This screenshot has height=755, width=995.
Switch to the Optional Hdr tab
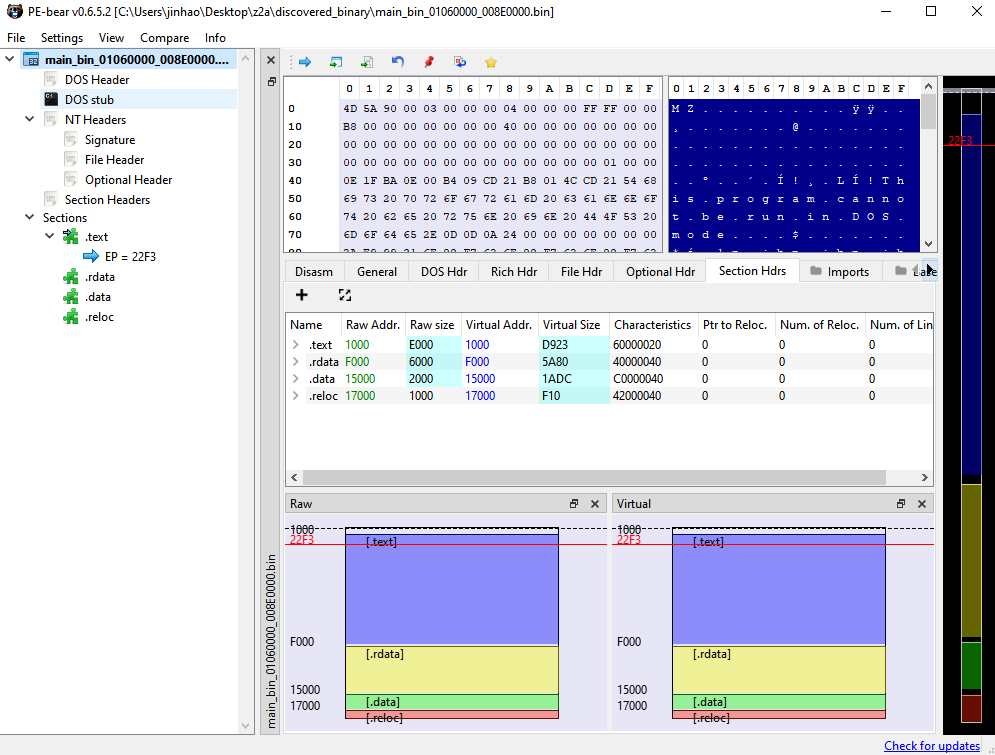pos(660,271)
